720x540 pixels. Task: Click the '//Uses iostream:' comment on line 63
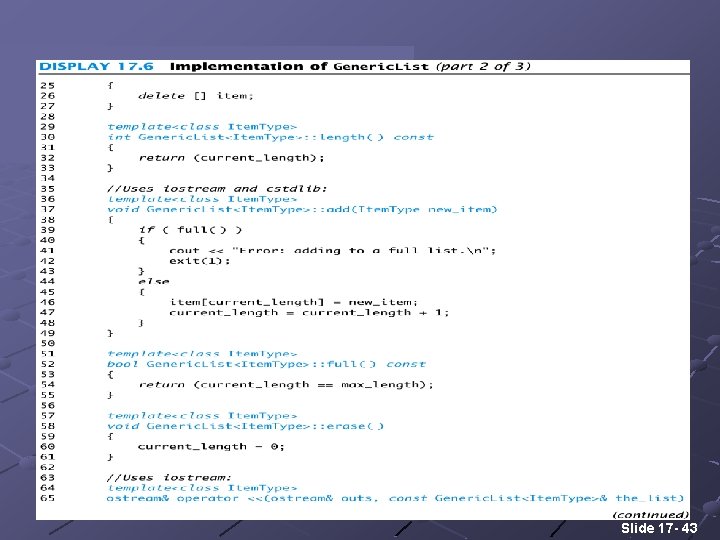coord(169,478)
